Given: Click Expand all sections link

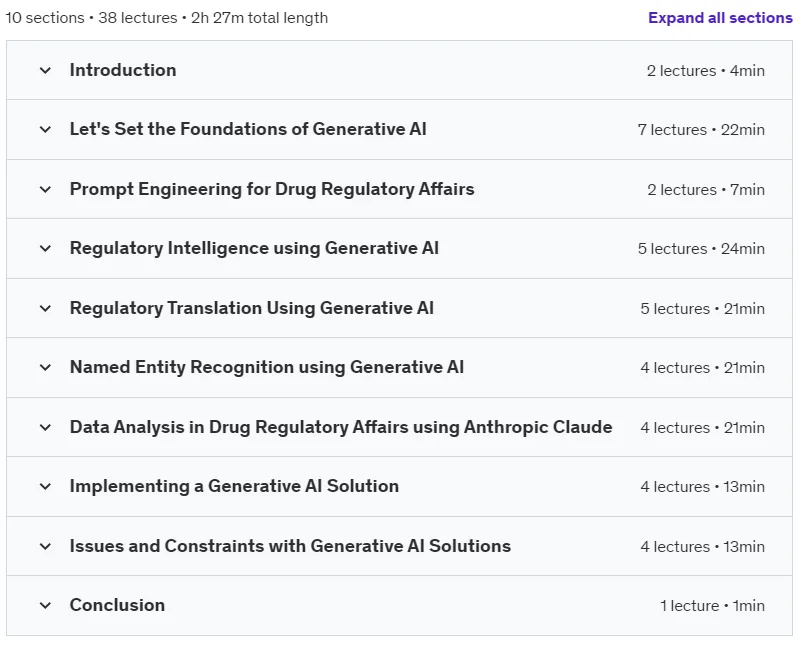Looking at the screenshot, I should (720, 18).
